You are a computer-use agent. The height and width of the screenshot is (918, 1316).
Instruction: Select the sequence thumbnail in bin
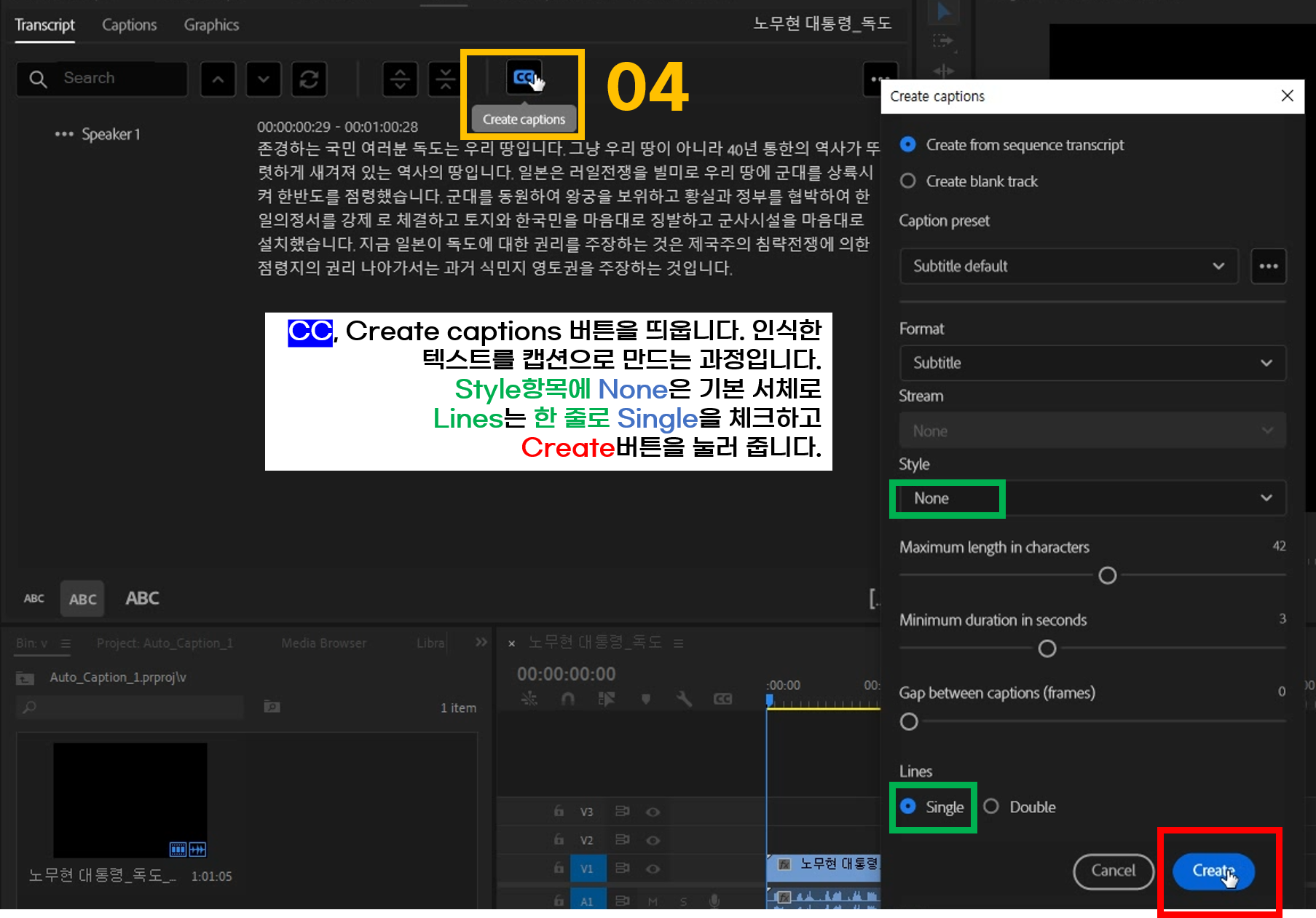(x=130, y=800)
